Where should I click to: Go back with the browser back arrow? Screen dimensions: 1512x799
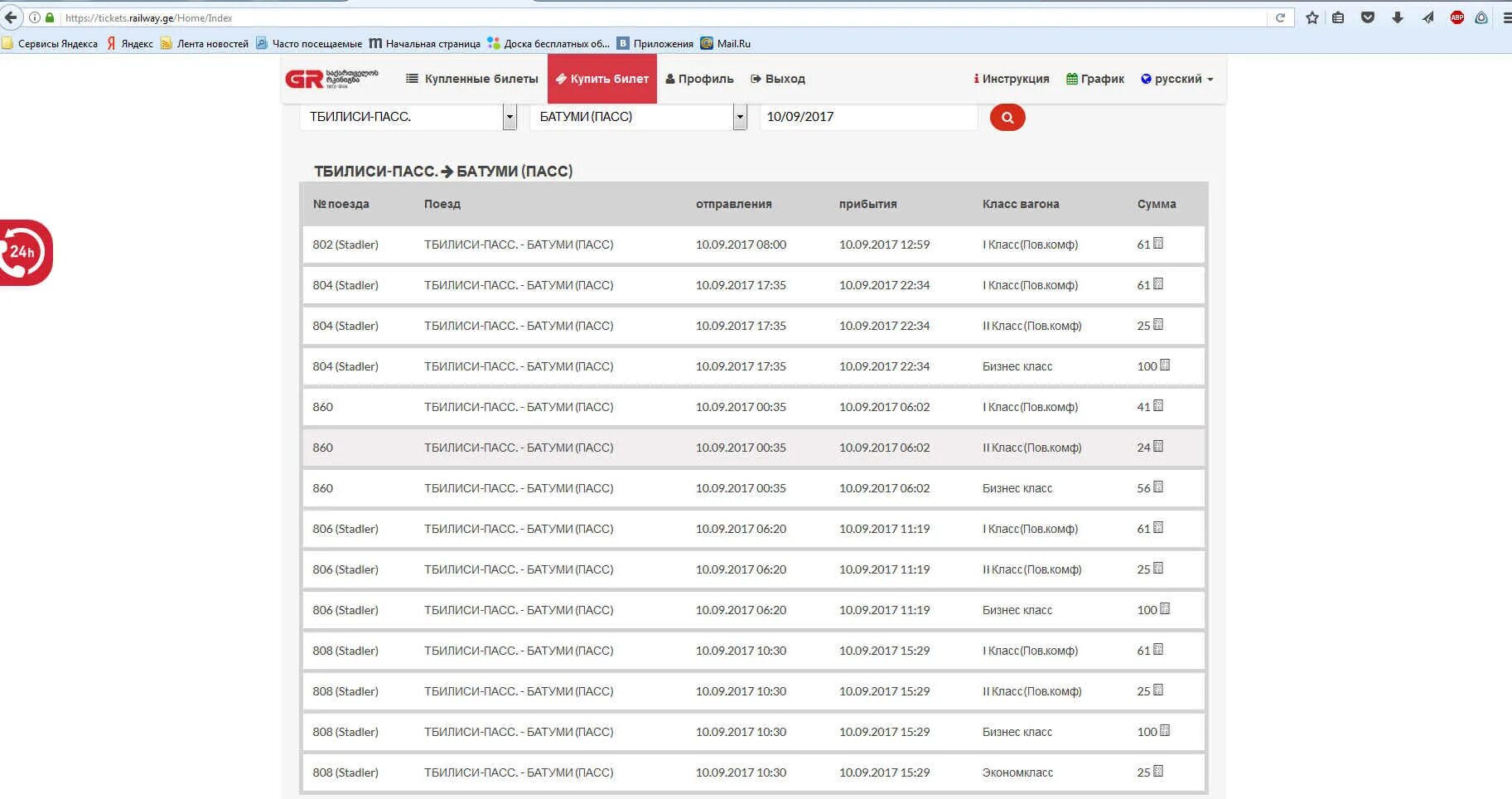coord(11,17)
